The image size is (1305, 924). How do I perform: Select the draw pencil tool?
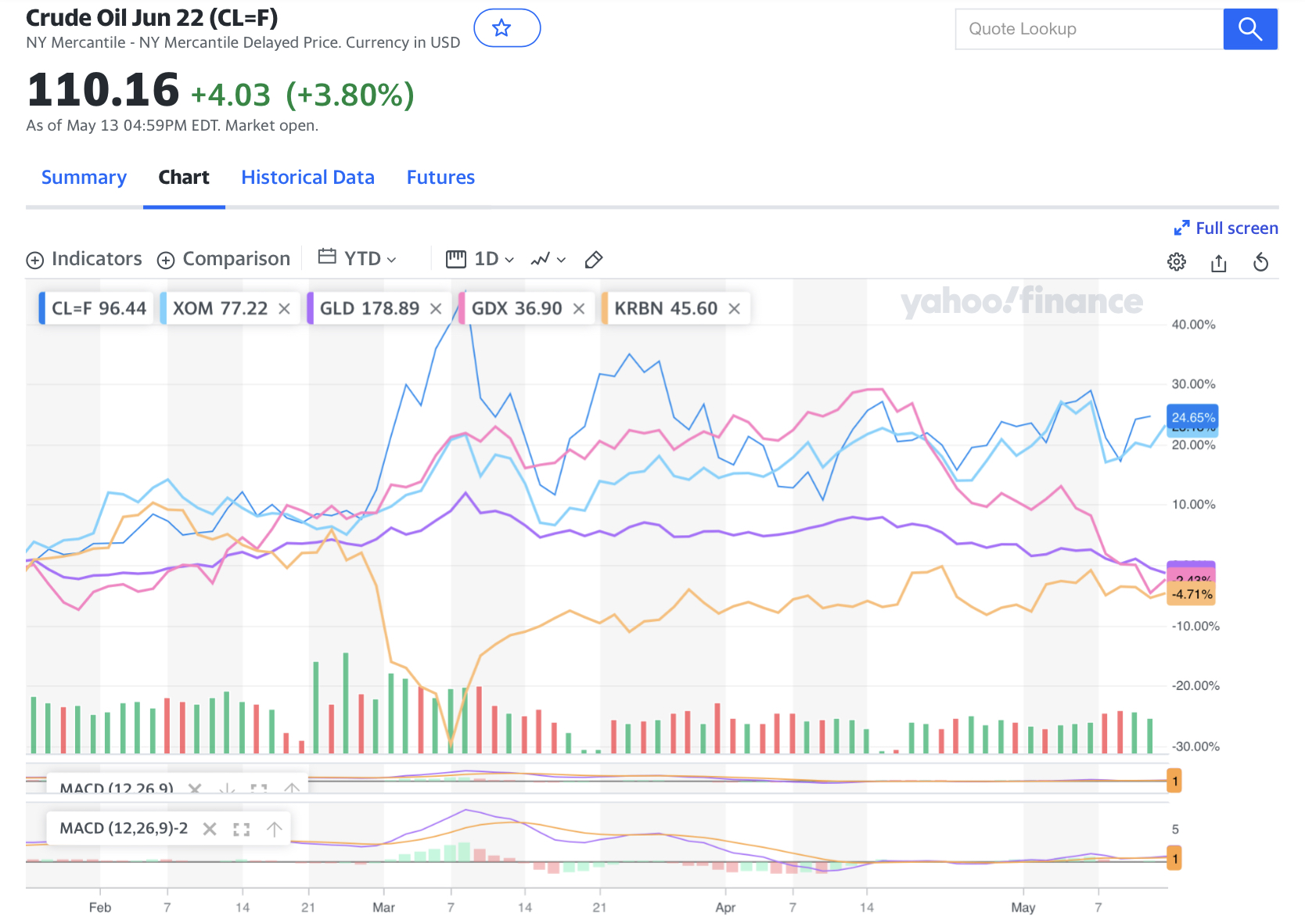tap(593, 260)
